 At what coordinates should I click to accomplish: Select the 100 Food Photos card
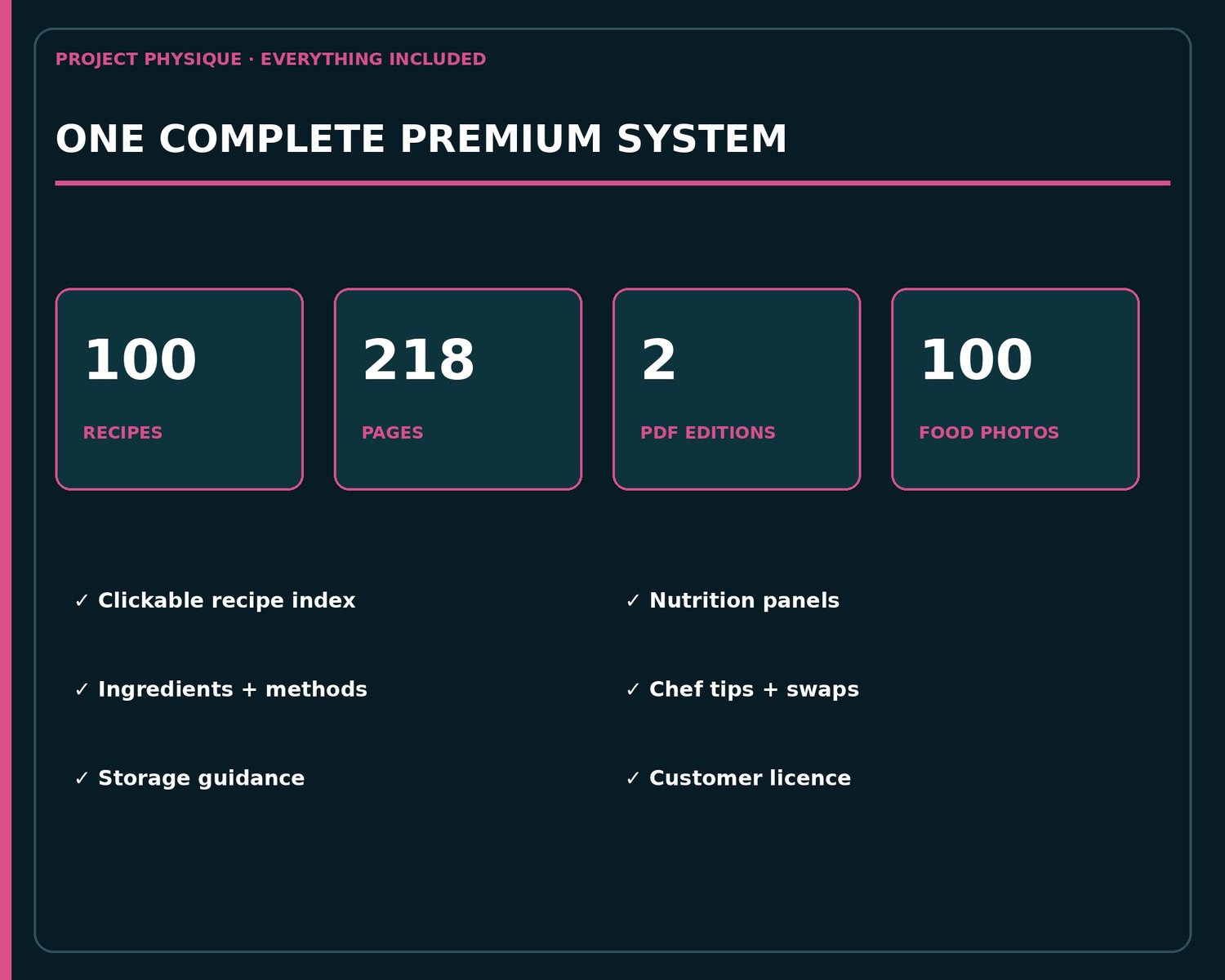tap(1015, 390)
